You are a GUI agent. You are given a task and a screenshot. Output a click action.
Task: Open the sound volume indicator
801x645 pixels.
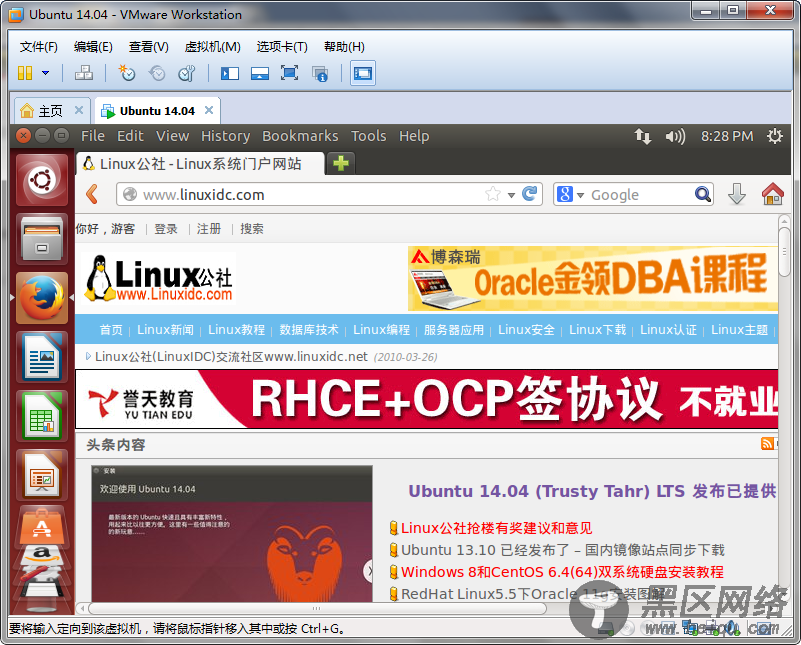675,136
